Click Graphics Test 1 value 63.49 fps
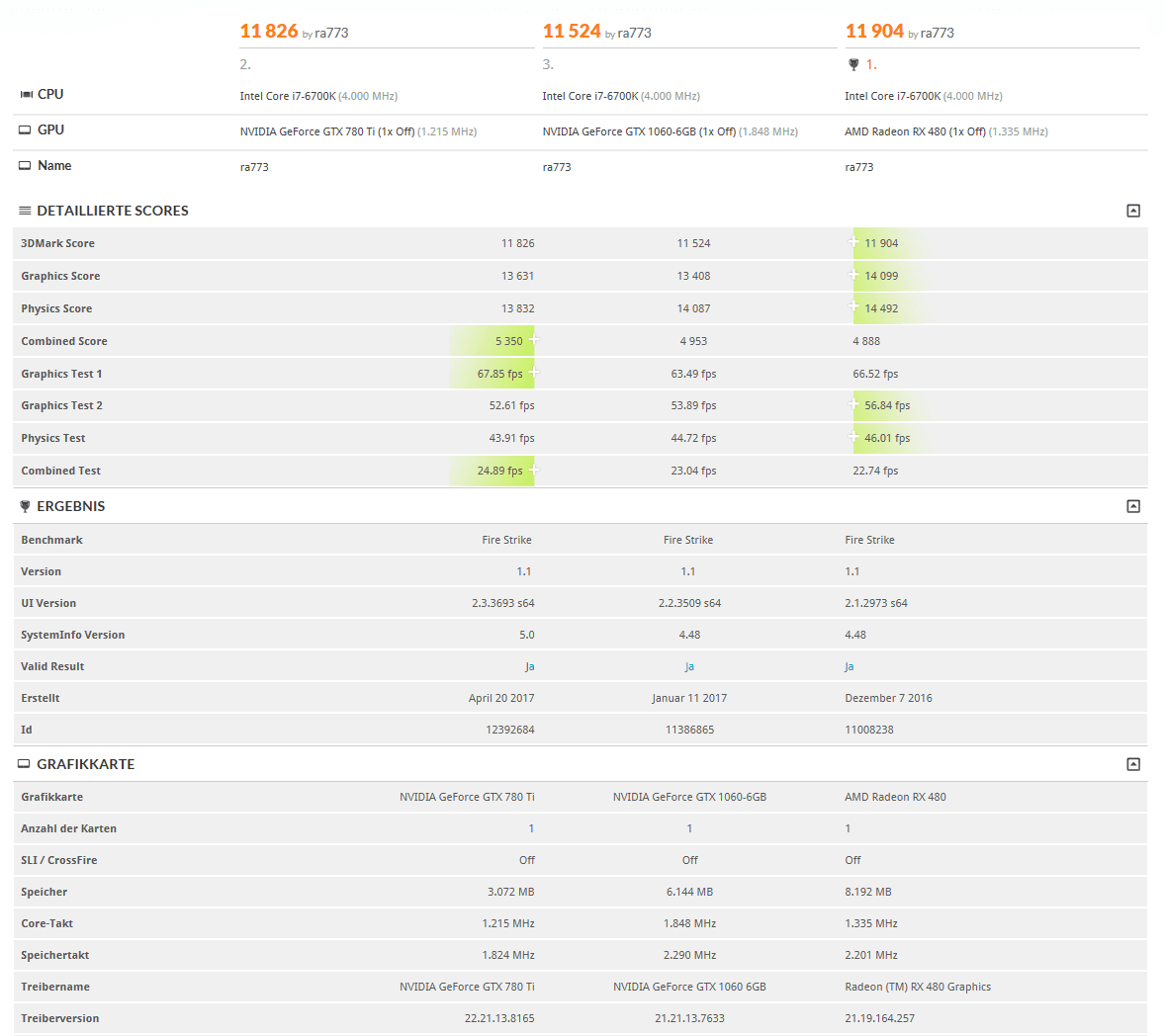Image resolution: width=1165 pixels, height=1036 pixels. point(693,375)
